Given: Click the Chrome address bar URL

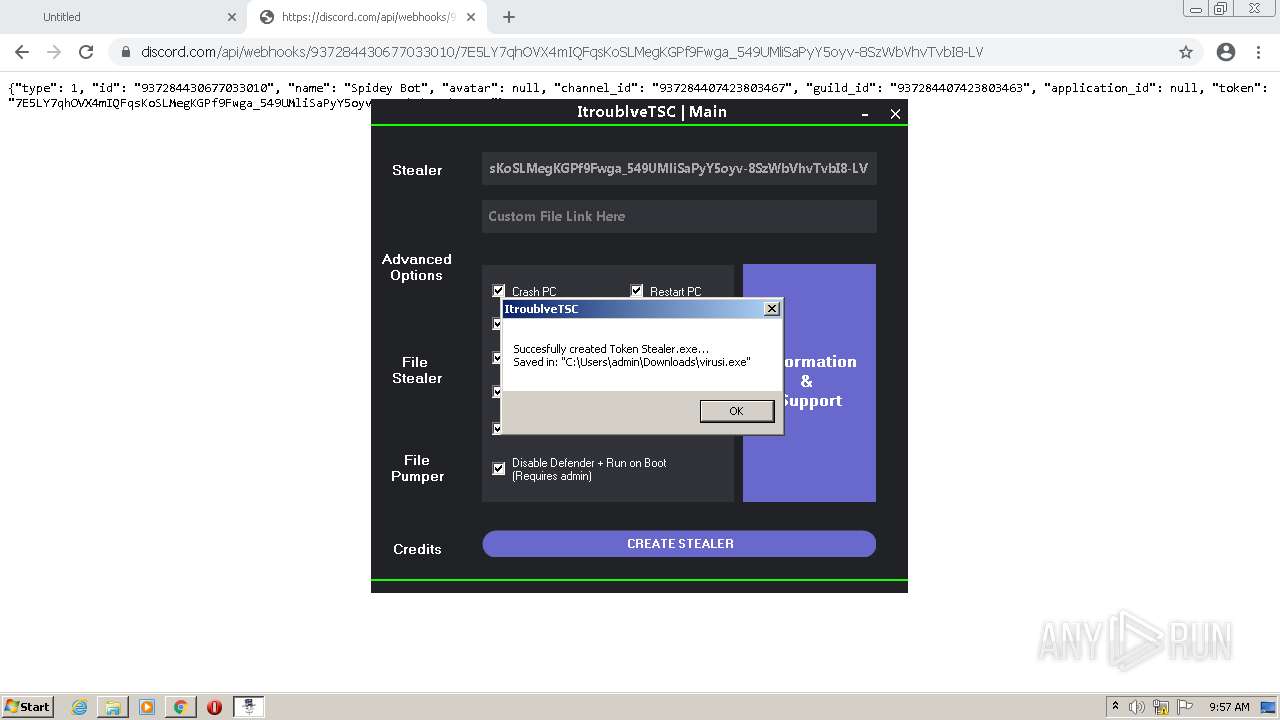Looking at the screenshot, I should (x=562, y=52).
